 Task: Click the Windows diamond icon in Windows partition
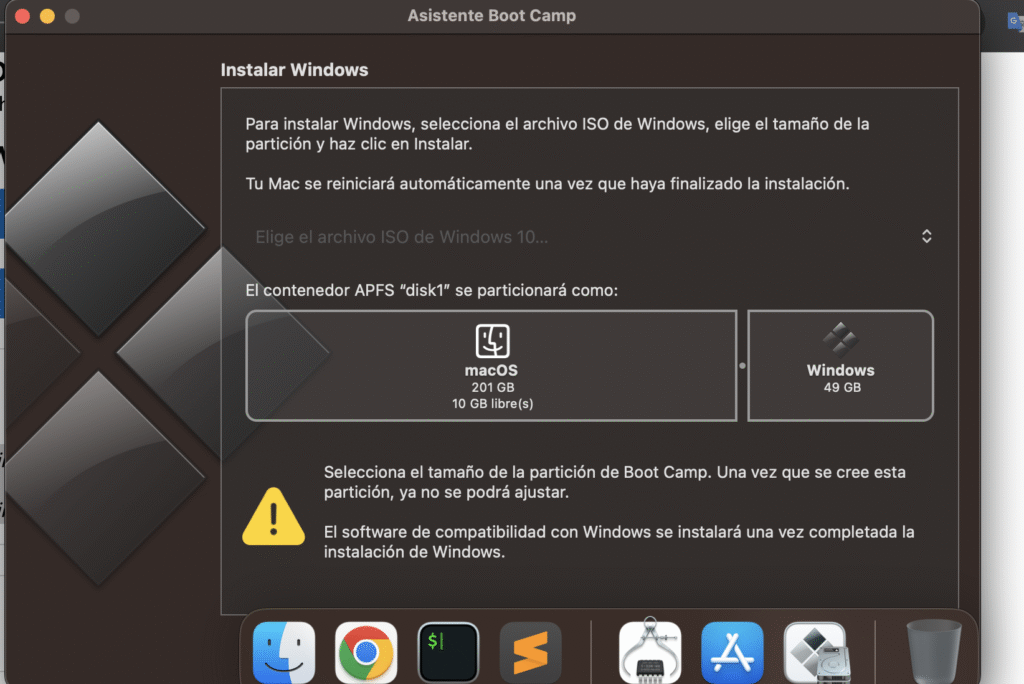(x=840, y=339)
